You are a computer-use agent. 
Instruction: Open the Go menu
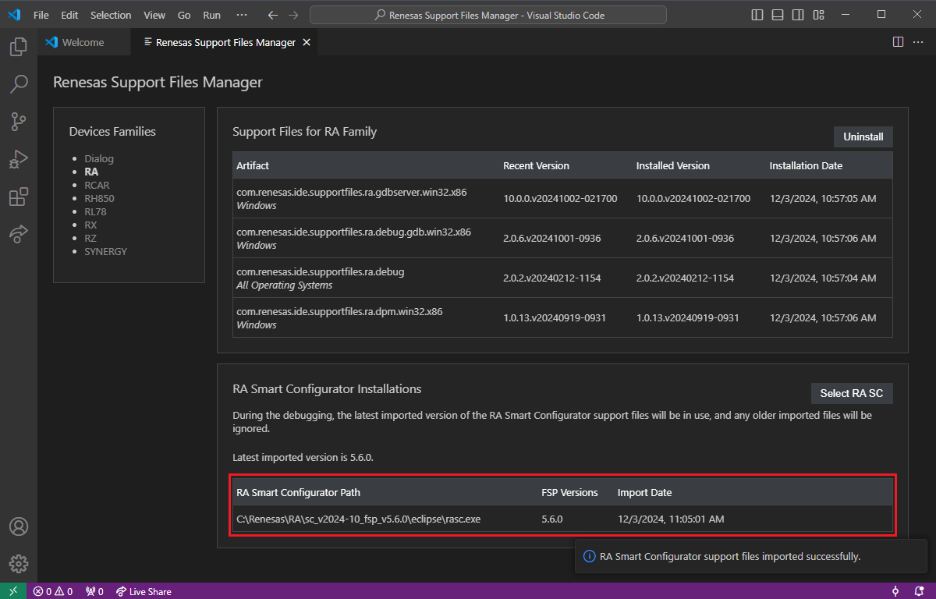pyautogui.click(x=184, y=15)
